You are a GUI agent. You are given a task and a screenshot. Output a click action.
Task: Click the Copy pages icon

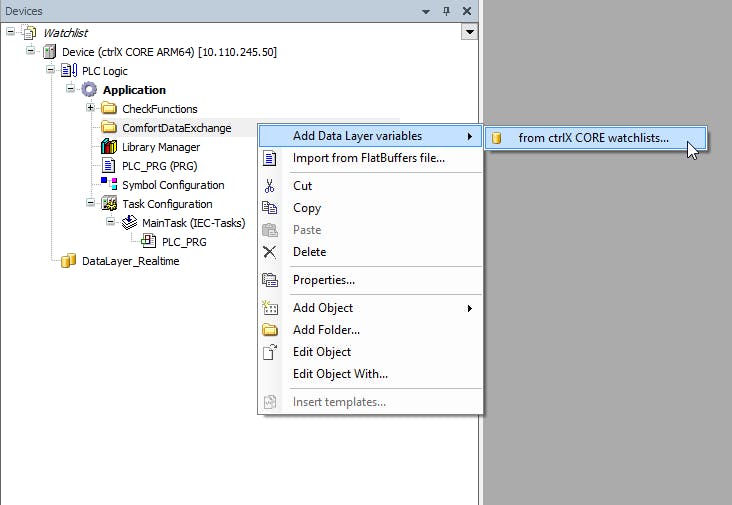[x=269, y=208]
